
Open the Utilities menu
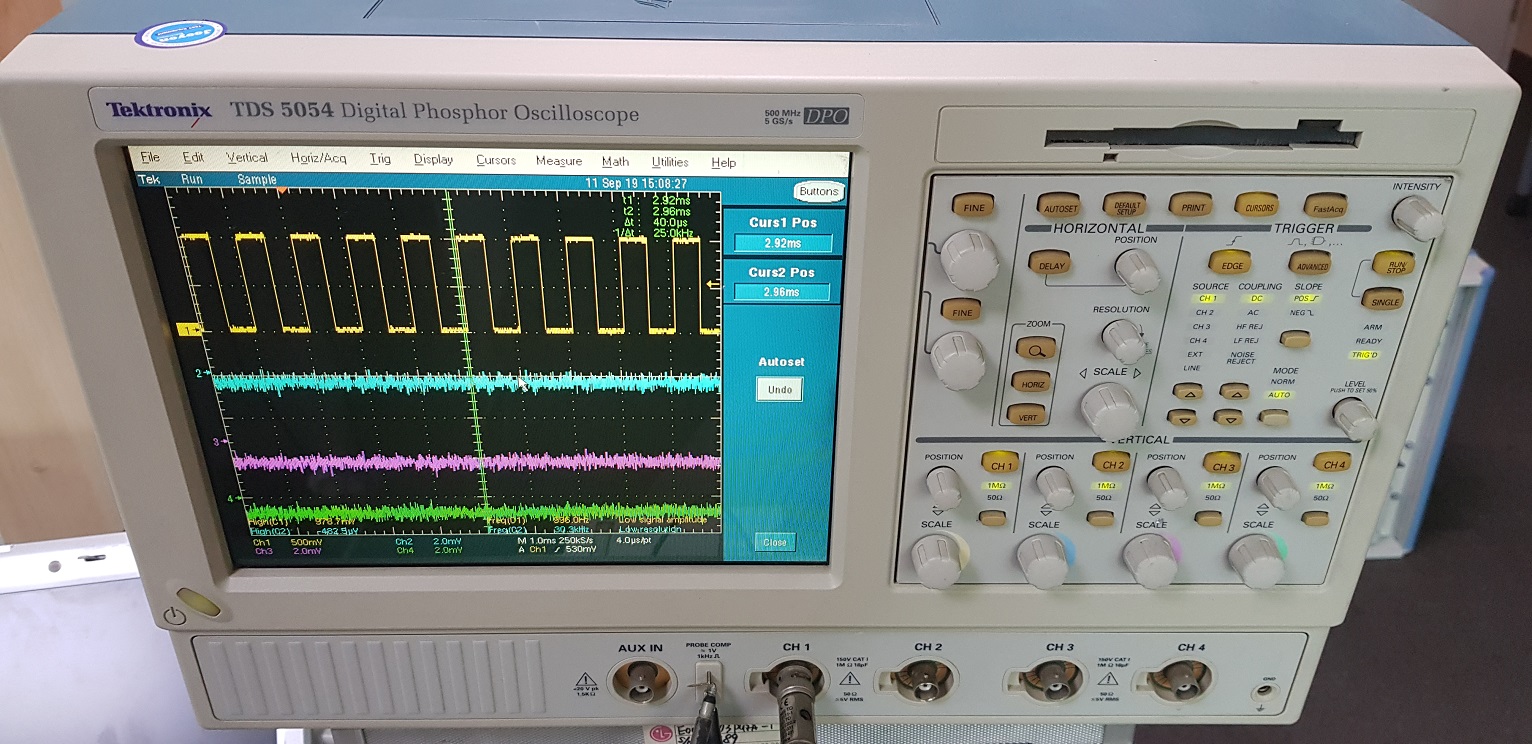(670, 162)
